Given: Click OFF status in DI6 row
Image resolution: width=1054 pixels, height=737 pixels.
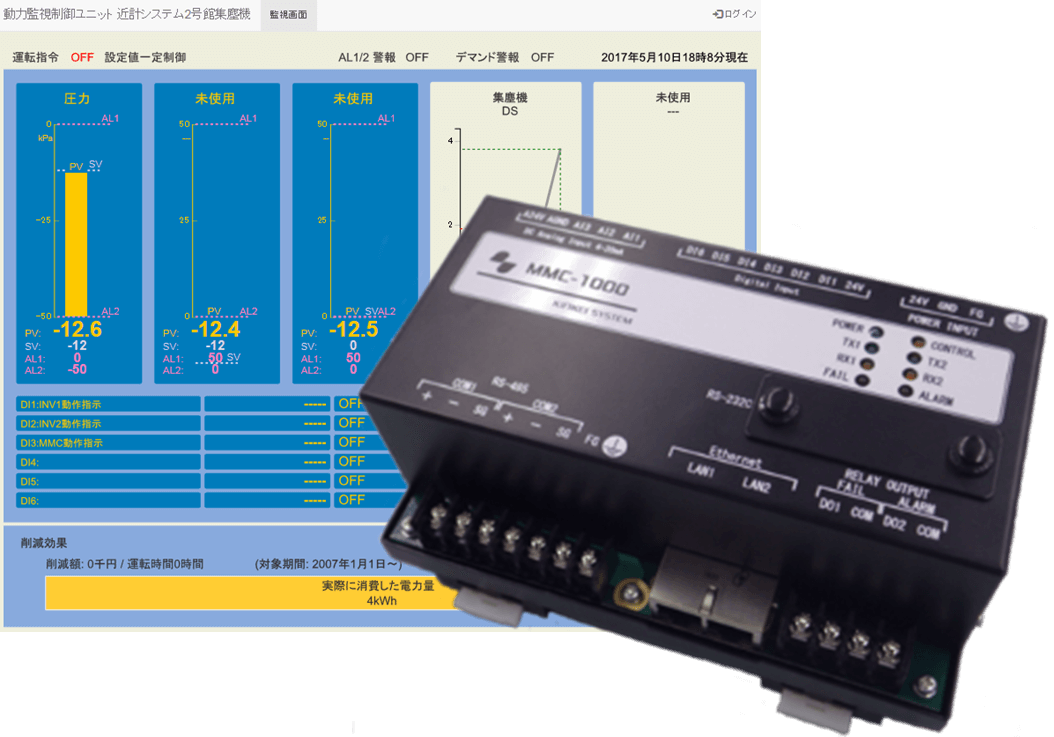Looking at the screenshot, I should pyautogui.click(x=352, y=500).
